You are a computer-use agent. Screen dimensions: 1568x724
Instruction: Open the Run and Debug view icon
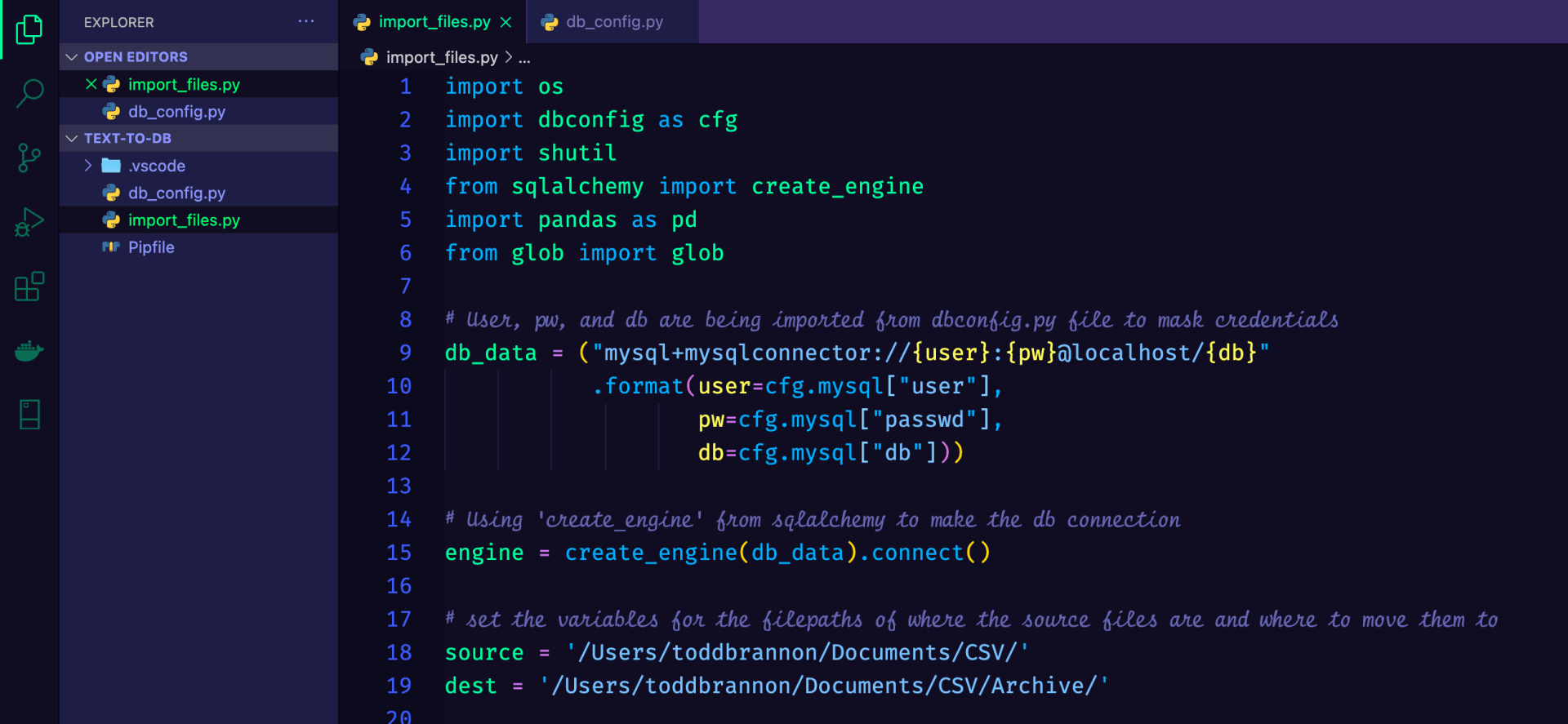[29, 222]
